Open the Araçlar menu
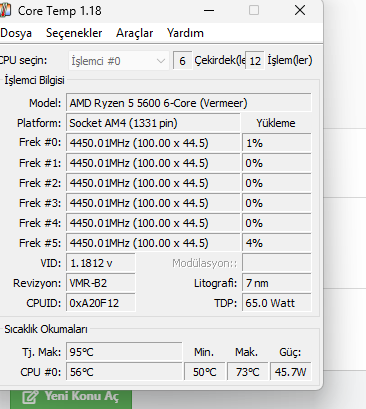Viewport: 366px width, 409px height. [x=134, y=33]
